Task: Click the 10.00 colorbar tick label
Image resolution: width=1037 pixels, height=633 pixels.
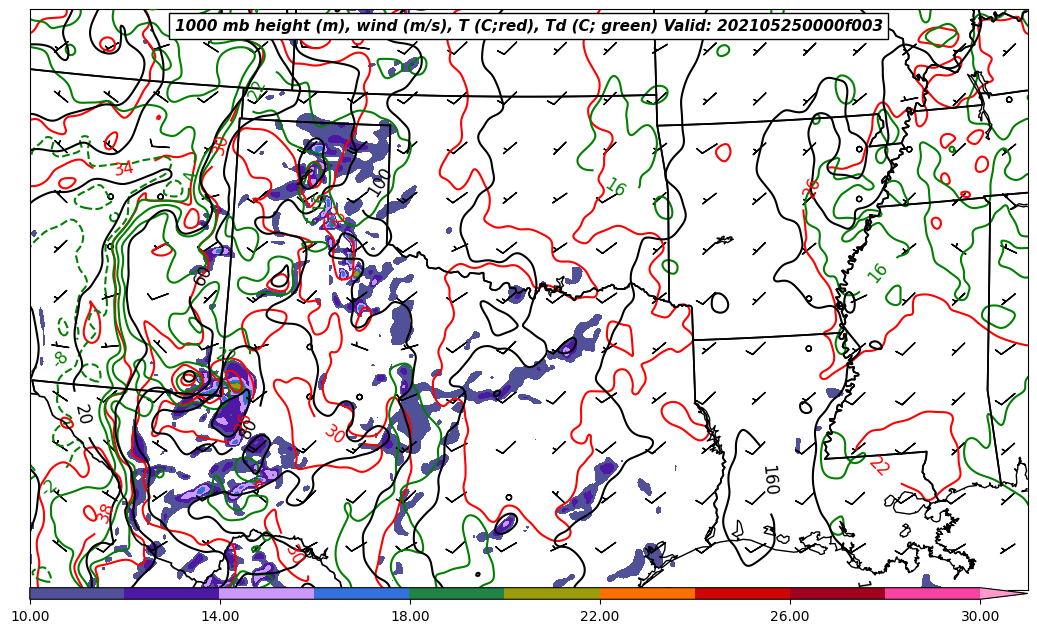Action: pos(30,617)
